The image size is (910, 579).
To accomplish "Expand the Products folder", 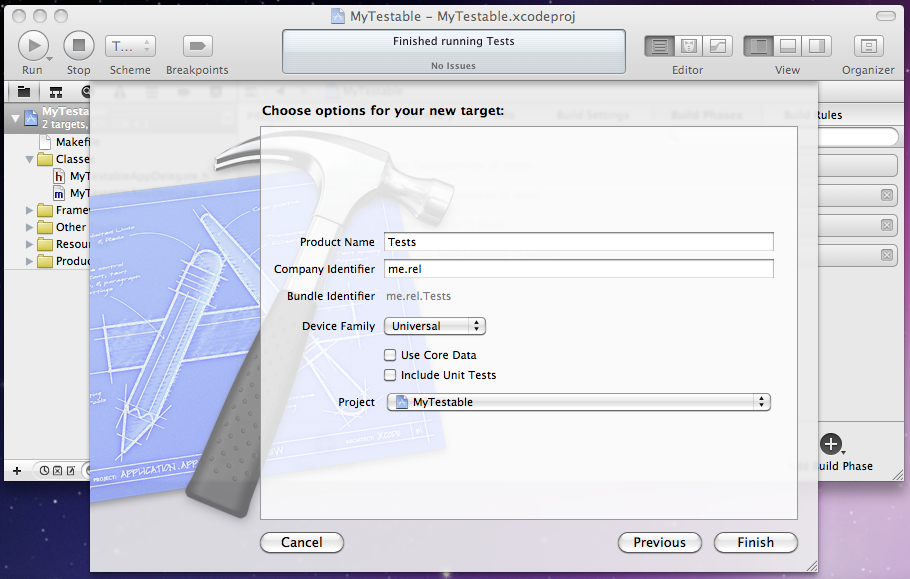I will [x=29, y=262].
